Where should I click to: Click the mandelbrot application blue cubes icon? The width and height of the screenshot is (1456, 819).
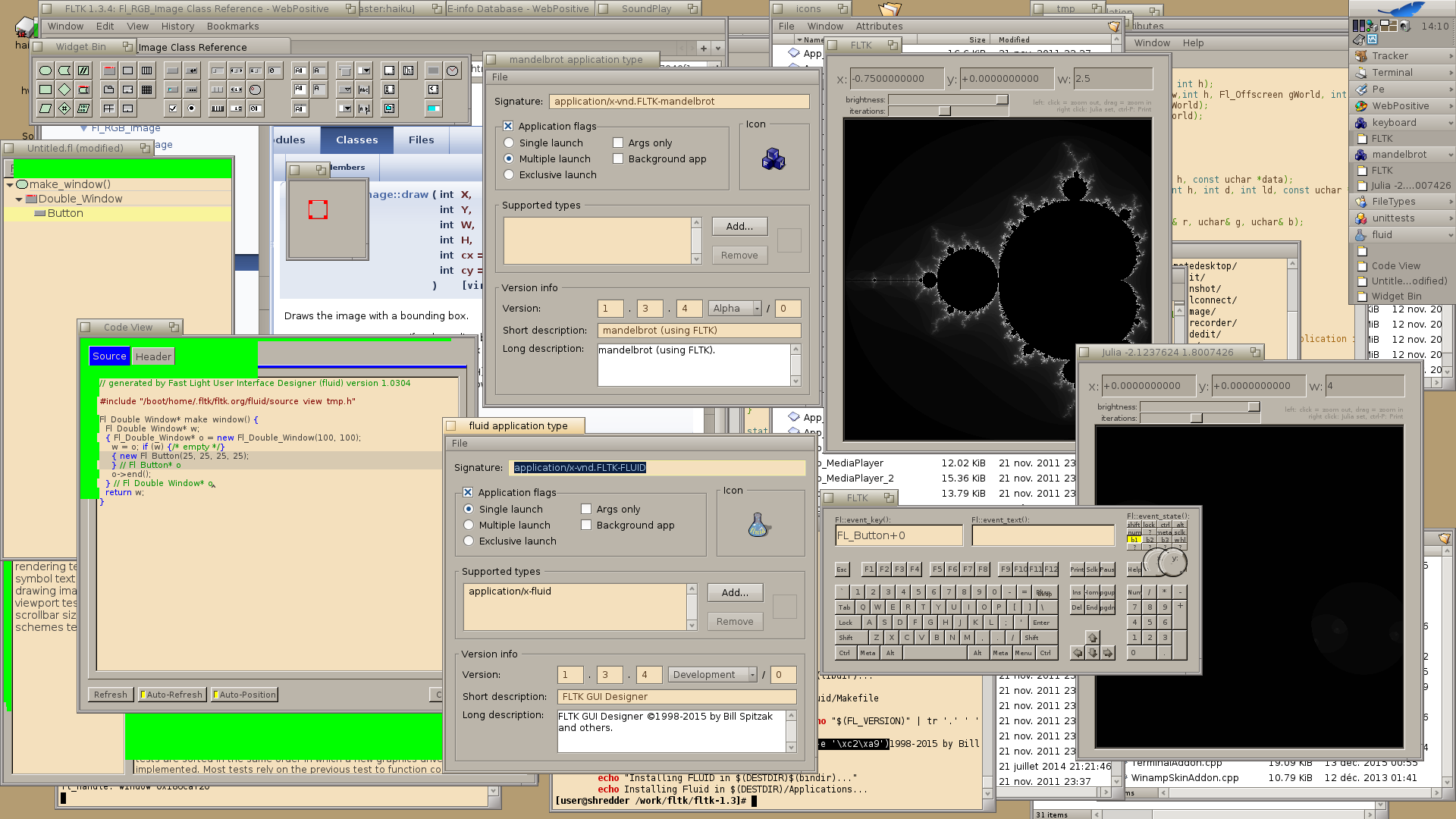click(x=773, y=158)
